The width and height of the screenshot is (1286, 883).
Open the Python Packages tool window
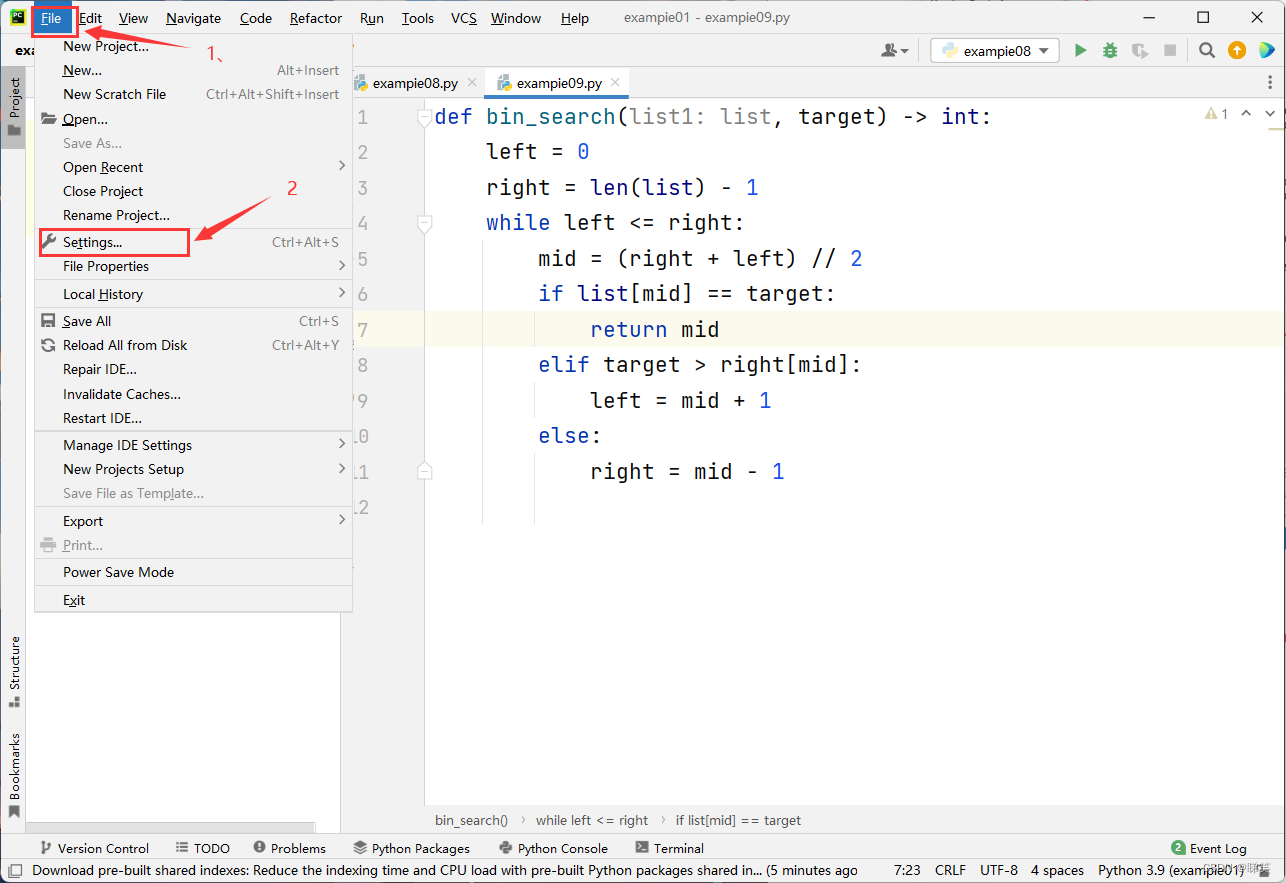coord(411,848)
